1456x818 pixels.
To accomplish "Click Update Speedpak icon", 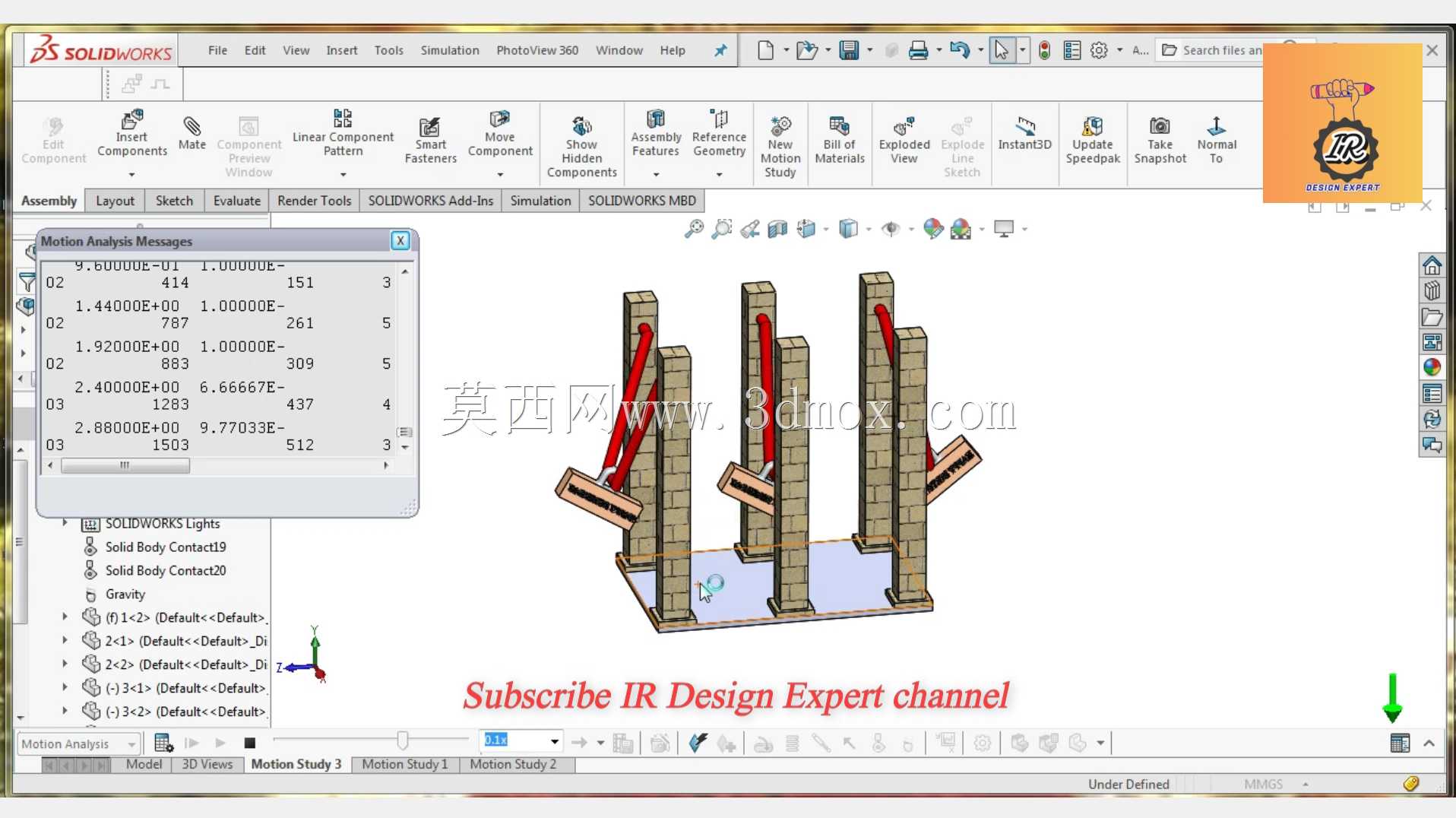I will [1093, 126].
